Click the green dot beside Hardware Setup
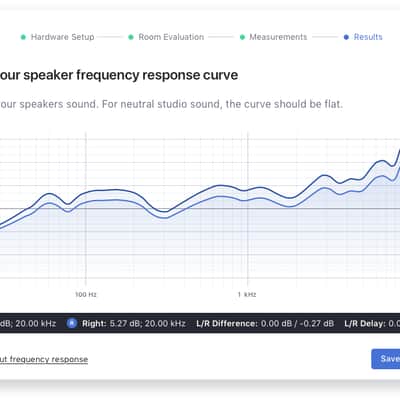 (x=23, y=37)
